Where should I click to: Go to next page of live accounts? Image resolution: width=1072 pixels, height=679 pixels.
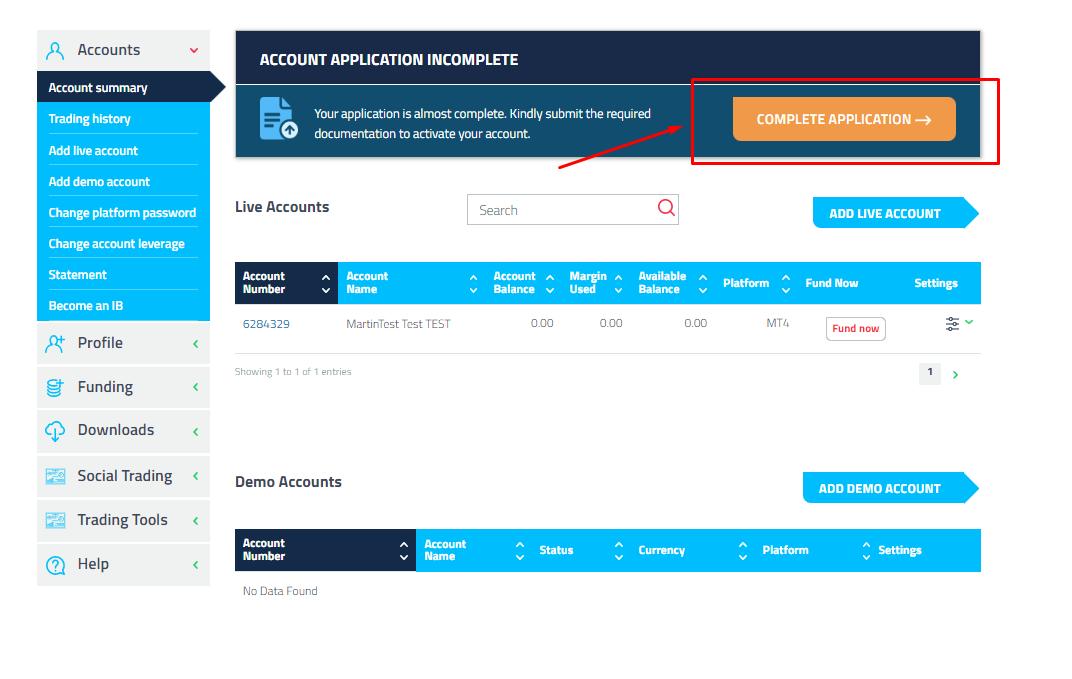point(956,375)
